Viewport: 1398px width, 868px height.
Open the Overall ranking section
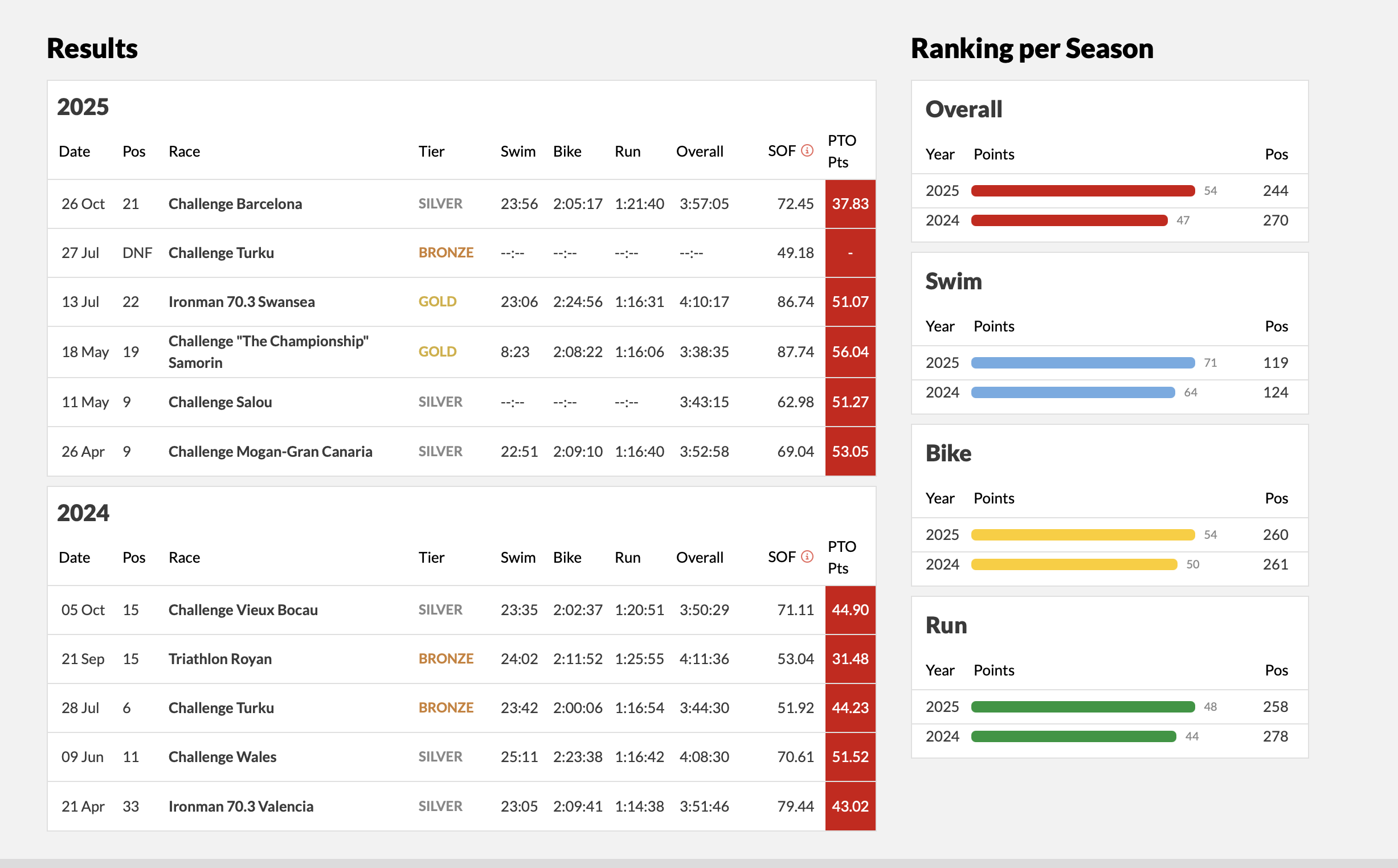coord(962,109)
